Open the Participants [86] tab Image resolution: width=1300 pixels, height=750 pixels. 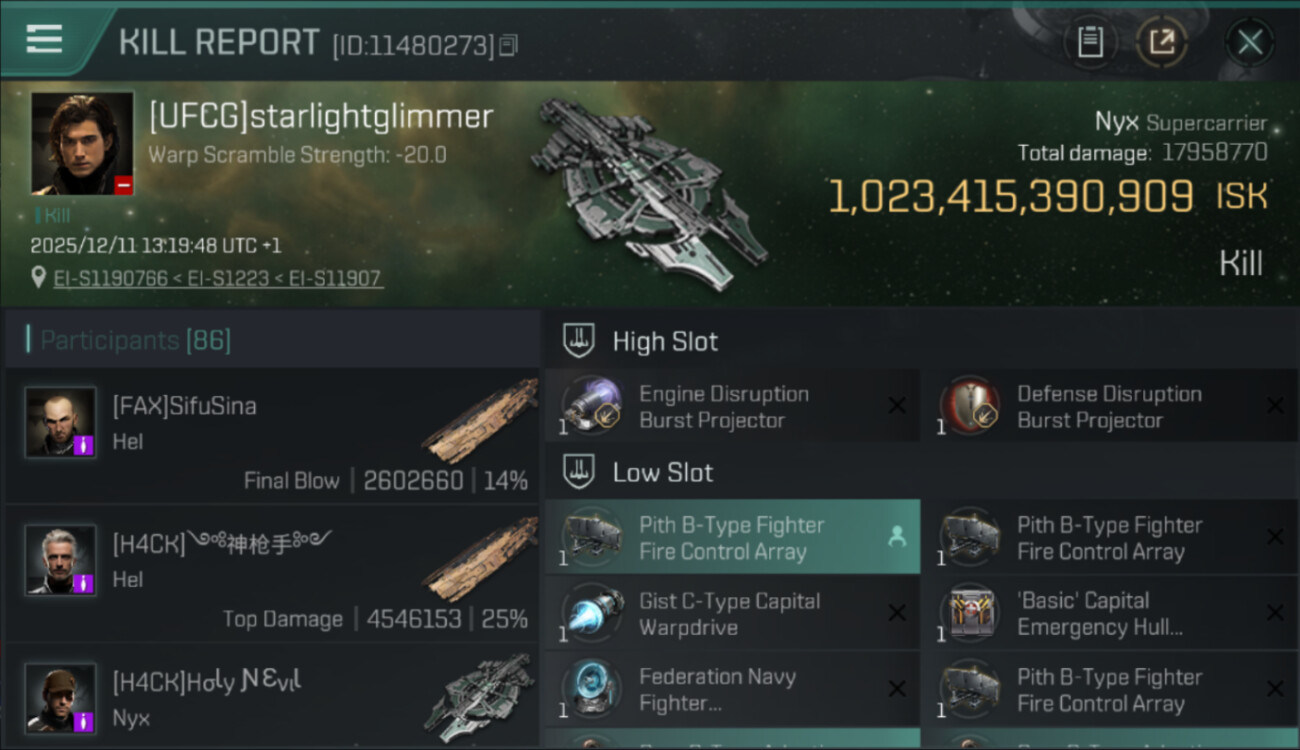click(x=135, y=340)
